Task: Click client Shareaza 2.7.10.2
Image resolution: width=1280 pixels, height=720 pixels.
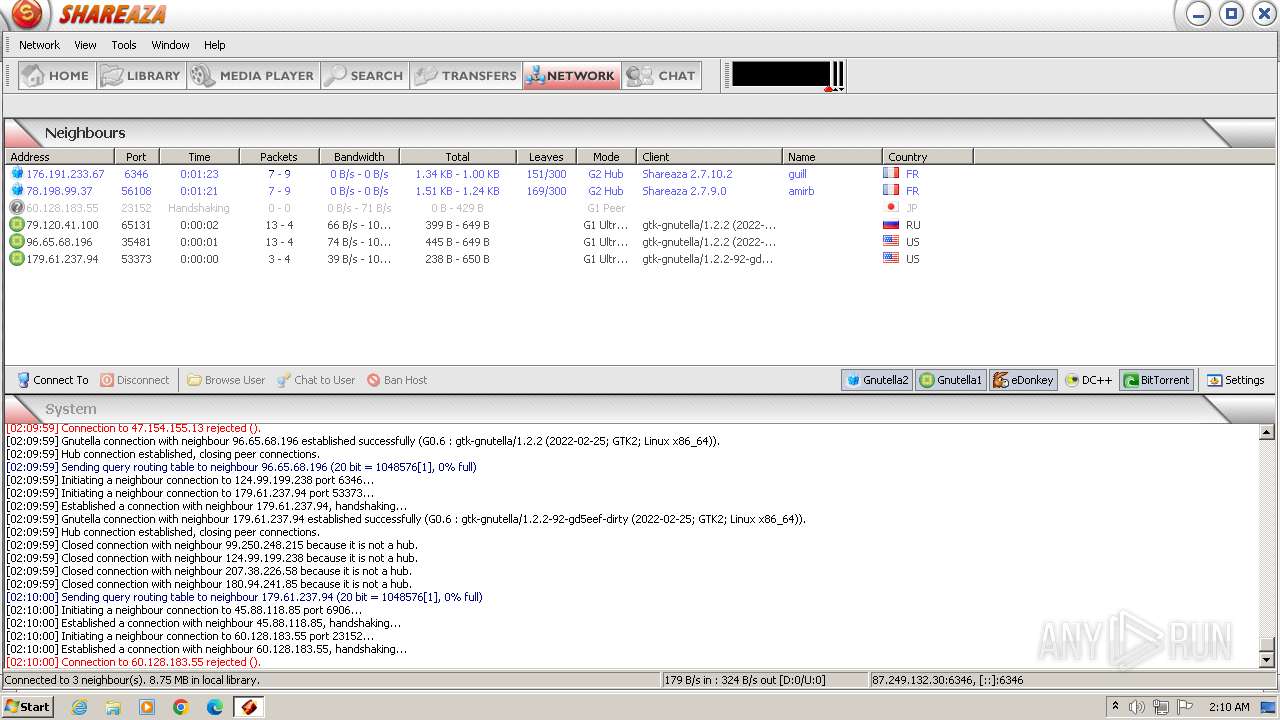Action: [687, 174]
